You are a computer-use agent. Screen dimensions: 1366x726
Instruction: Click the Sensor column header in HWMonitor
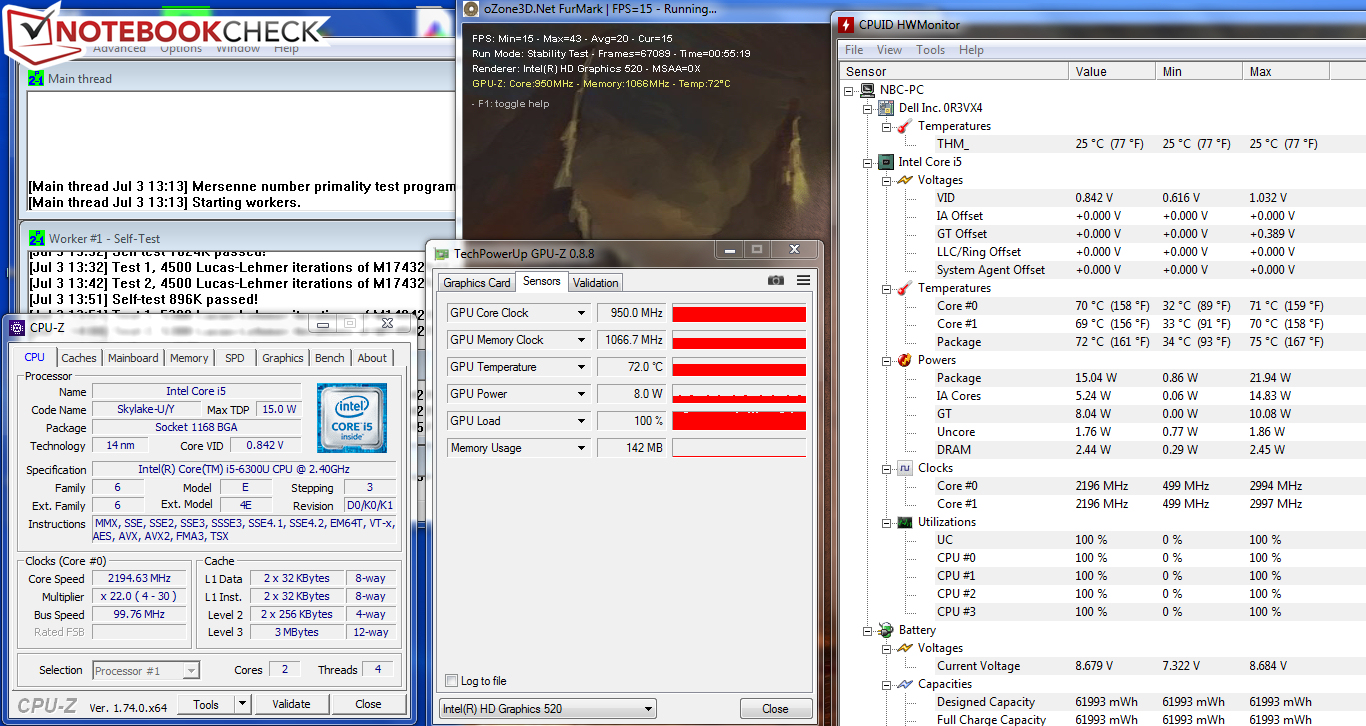point(954,72)
